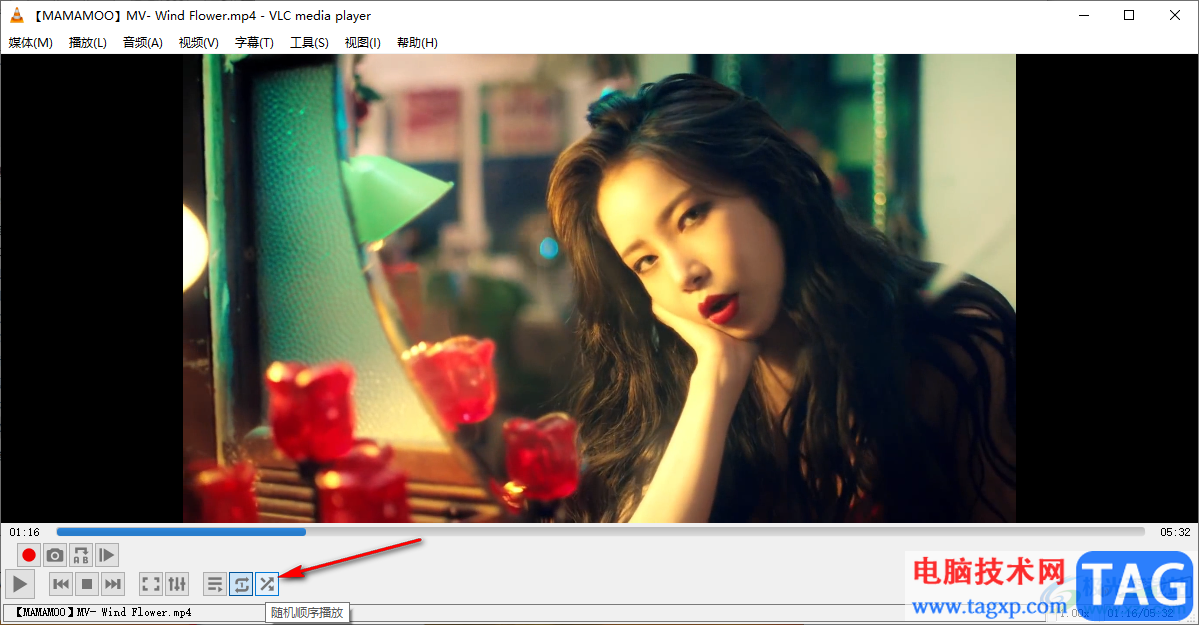Viewport: 1199px width, 625px height.
Task: Take a video snapshot with camera icon
Action: 55,555
